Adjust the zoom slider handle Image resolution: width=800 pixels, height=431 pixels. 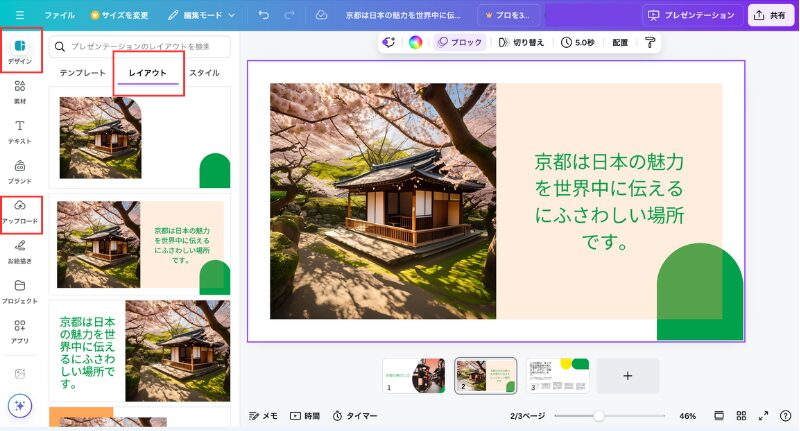point(598,416)
